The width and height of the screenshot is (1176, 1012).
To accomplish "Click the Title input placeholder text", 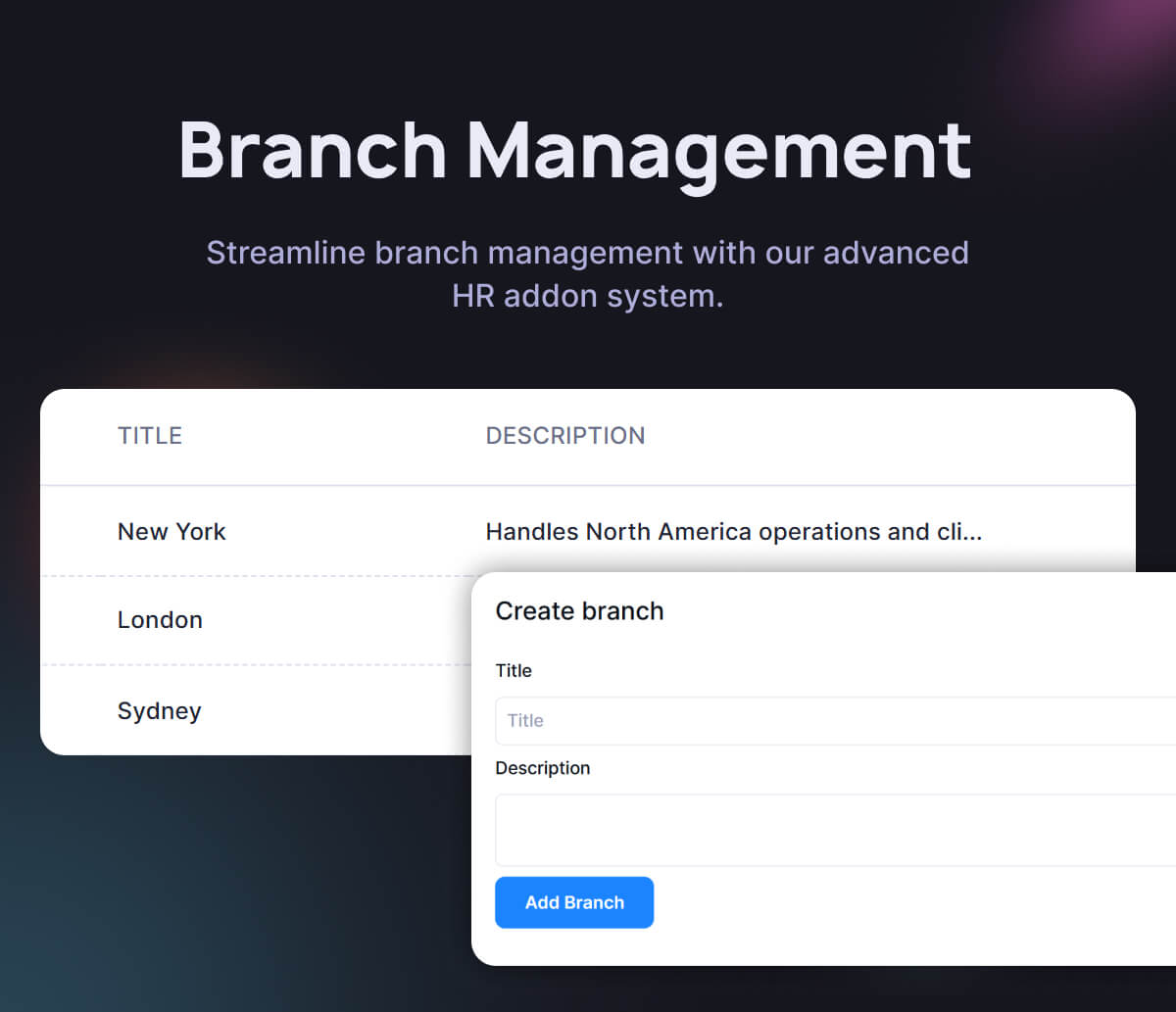I will point(525,720).
